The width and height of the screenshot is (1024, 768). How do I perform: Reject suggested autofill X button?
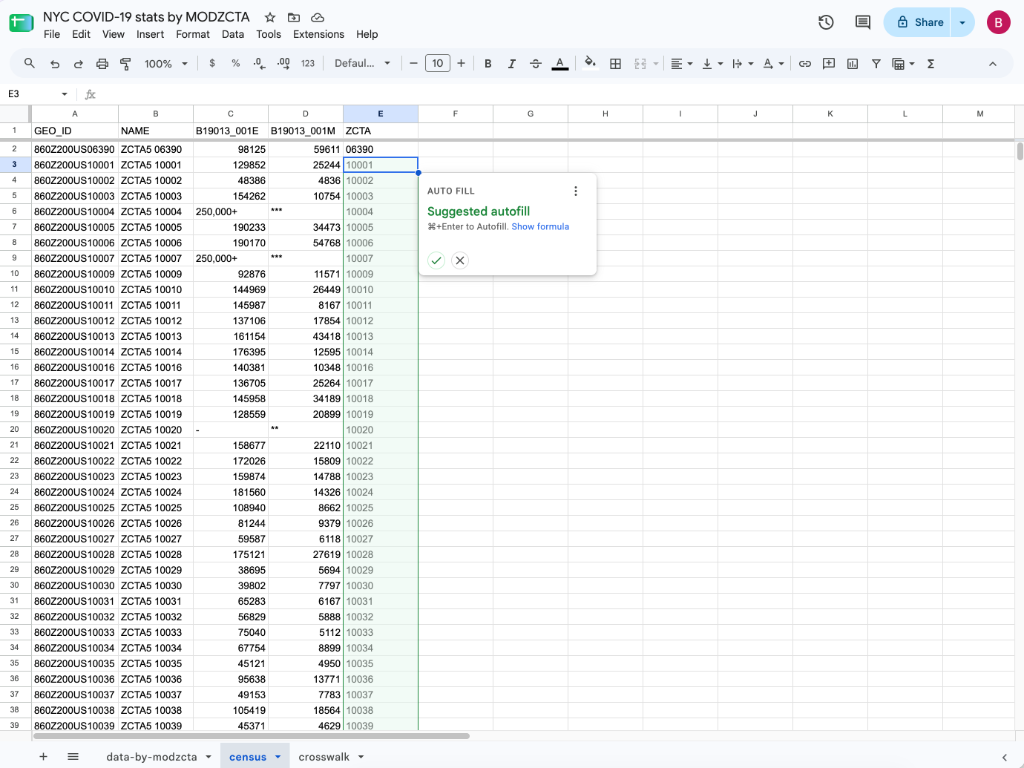click(460, 260)
